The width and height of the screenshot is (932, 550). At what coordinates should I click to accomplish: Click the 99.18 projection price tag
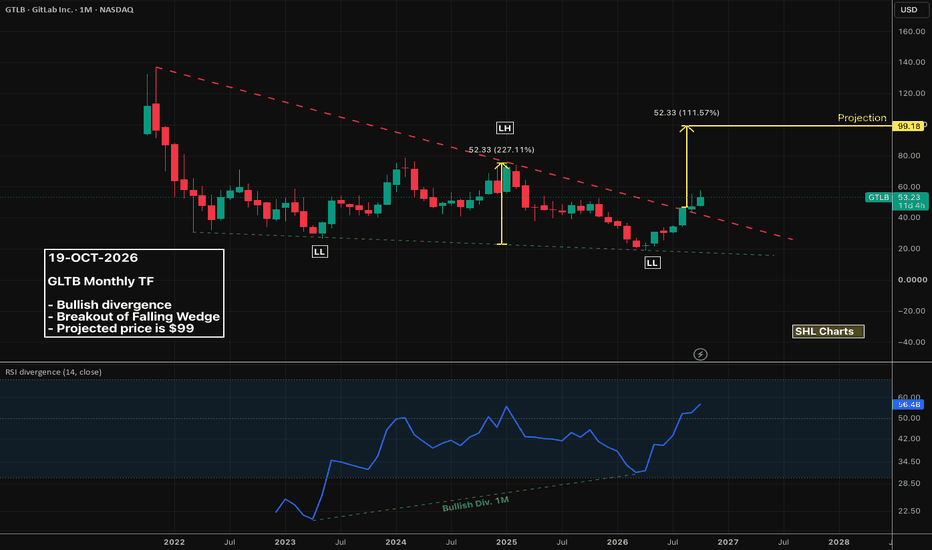909,126
